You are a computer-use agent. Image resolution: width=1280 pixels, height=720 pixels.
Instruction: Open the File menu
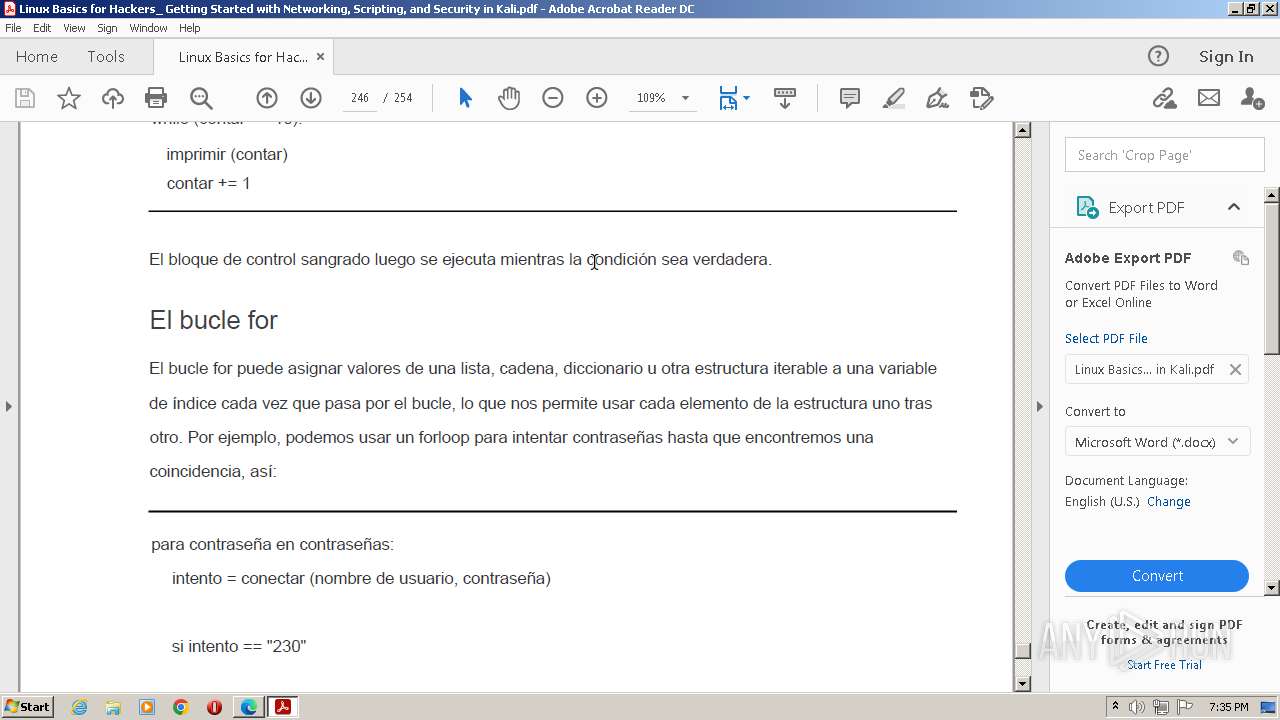coord(13,28)
